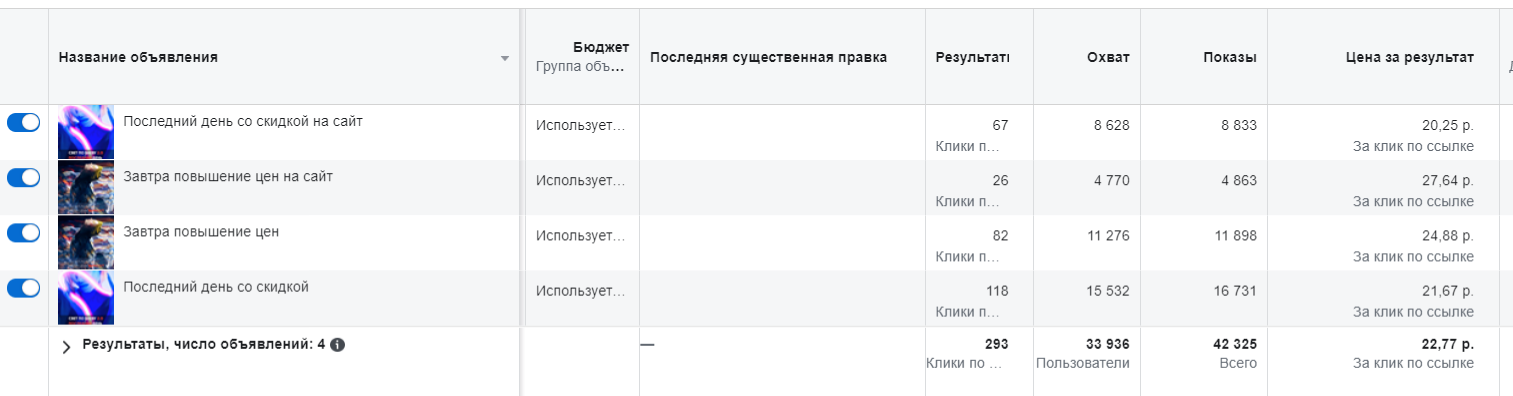Sort by the 'Бюджет' column header

coord(601,48)
